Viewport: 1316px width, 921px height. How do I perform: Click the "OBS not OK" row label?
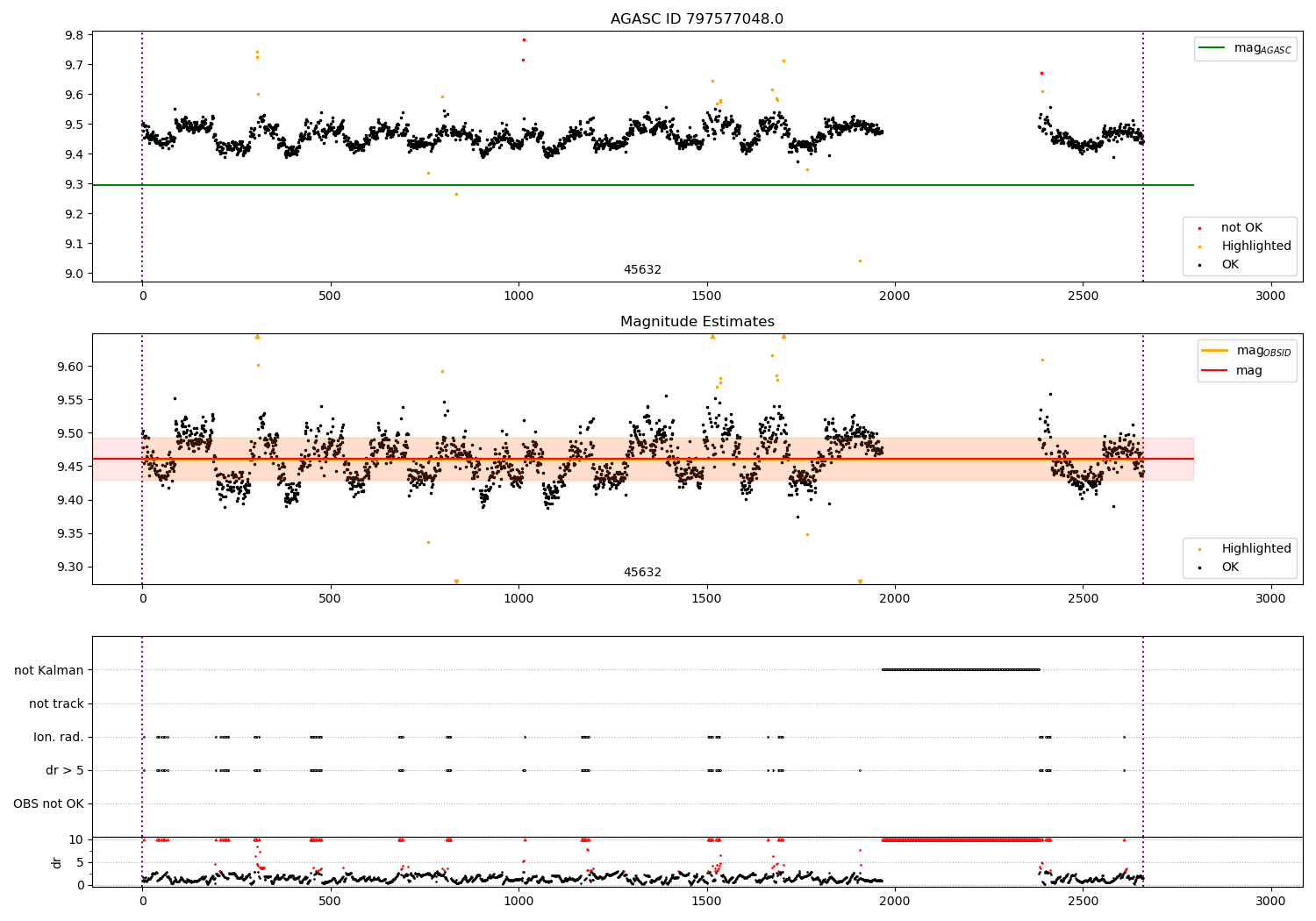click(x=49, y=803)
